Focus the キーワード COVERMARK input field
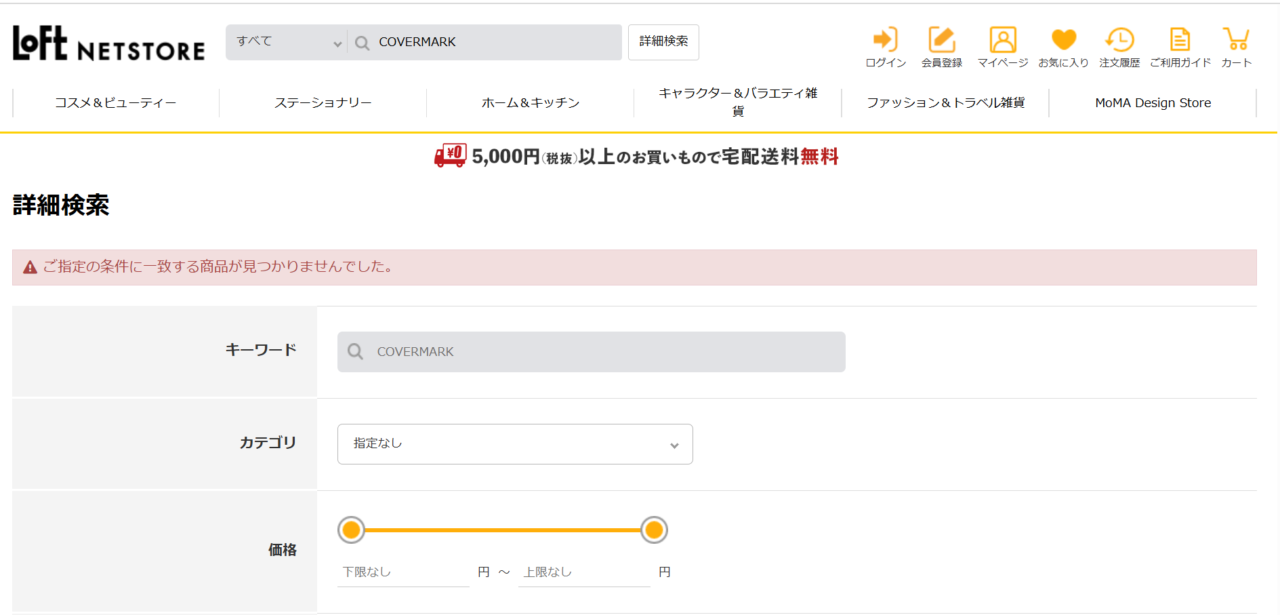1280x615 pixels. pos(591,352)
